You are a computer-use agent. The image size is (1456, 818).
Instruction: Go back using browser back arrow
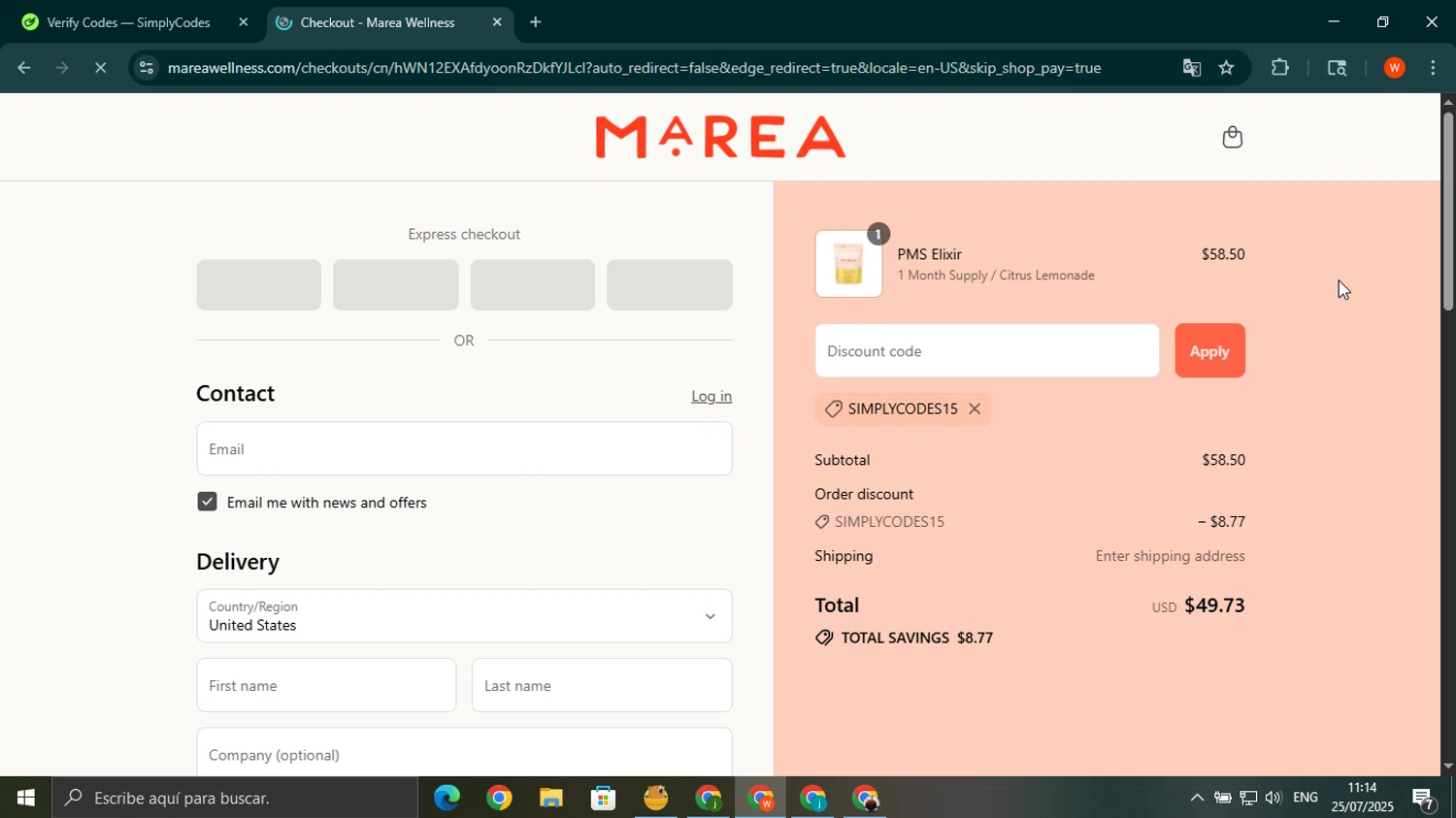point(23,68)
